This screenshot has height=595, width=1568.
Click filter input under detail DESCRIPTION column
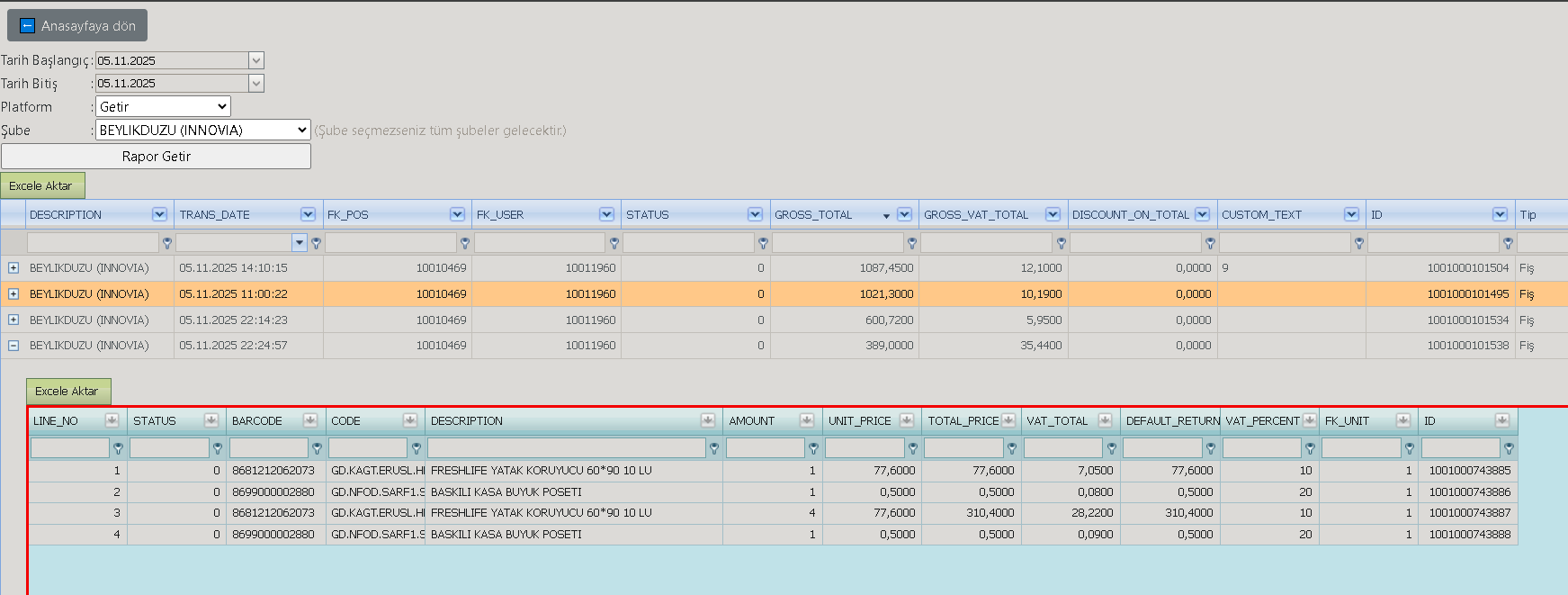click(x=567, y=447)
